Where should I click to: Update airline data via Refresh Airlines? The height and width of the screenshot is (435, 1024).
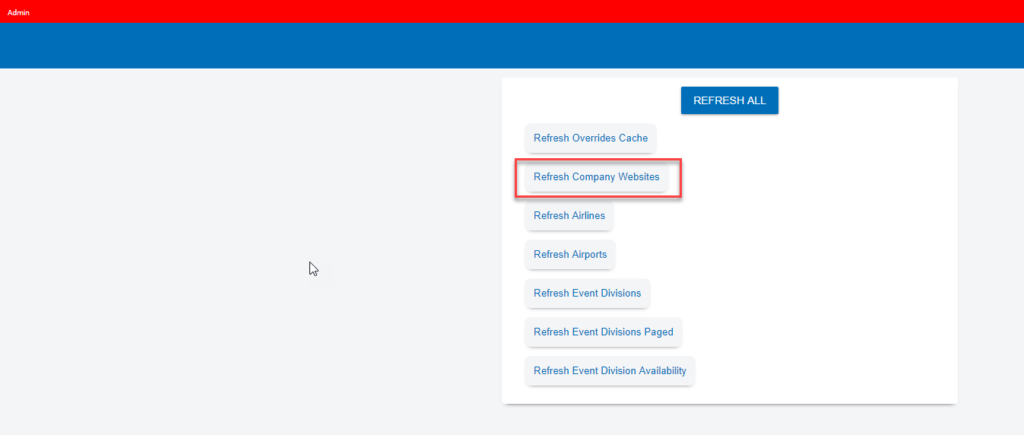click(x=569, y=215)
